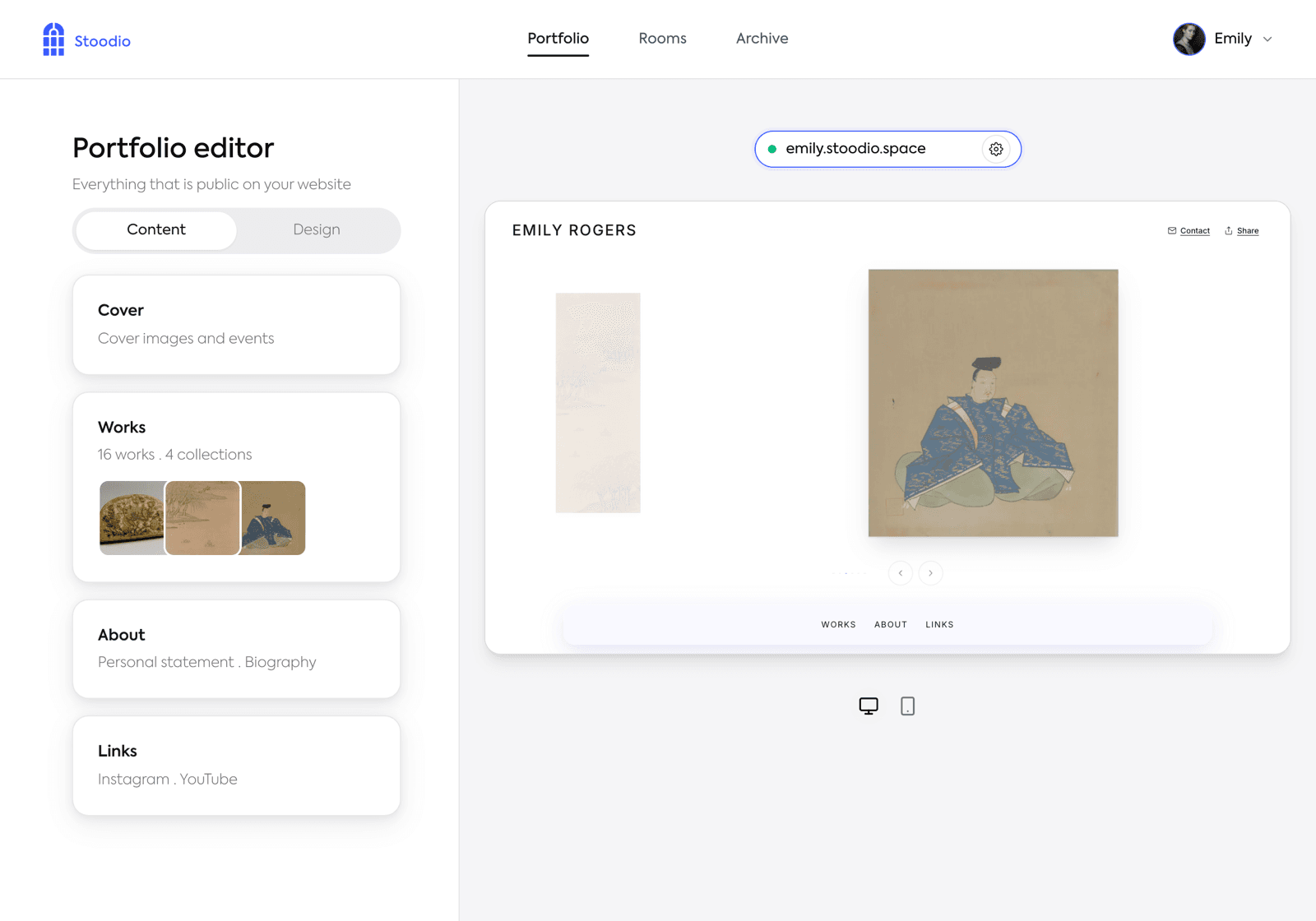Select the Design segment
The width and height of the screenshot is (1316, 921).
click(317, 230)
